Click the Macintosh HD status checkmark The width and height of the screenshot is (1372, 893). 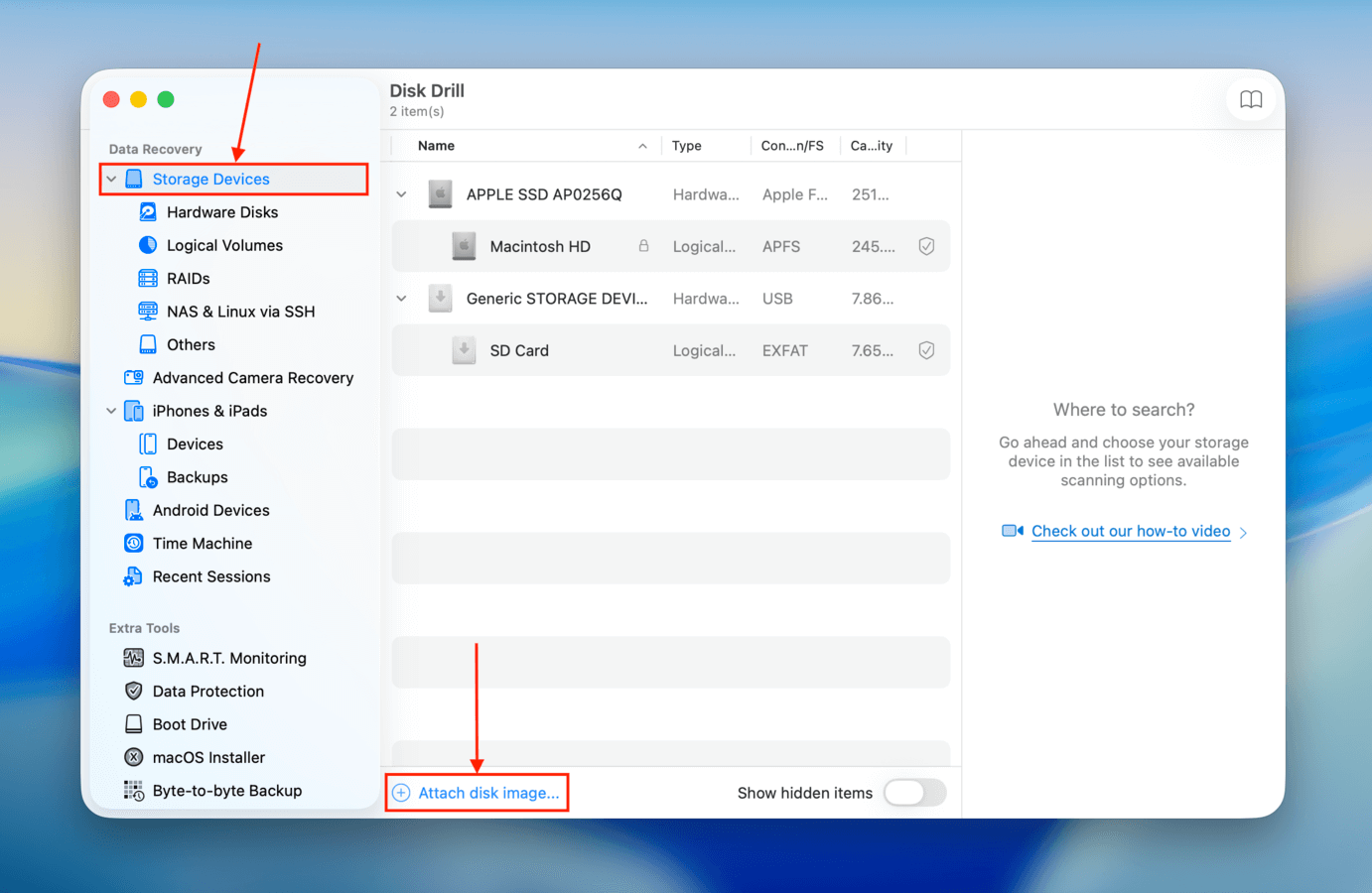[926, 245]
